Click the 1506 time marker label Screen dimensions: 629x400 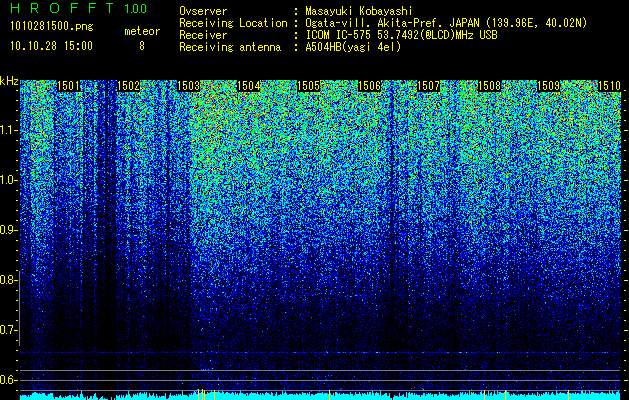coord(369,86)
